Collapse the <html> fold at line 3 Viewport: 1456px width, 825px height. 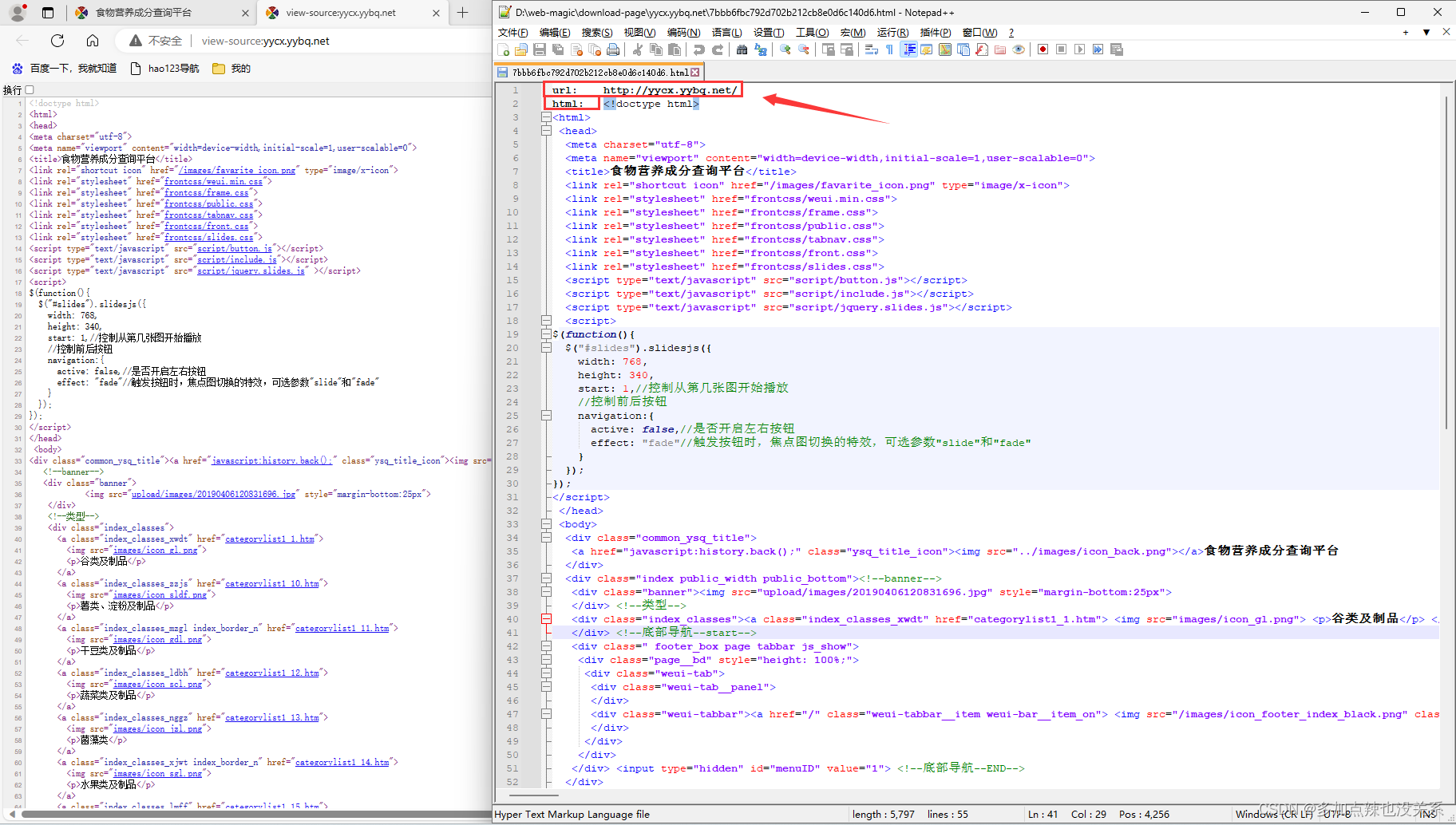(546, 117)
